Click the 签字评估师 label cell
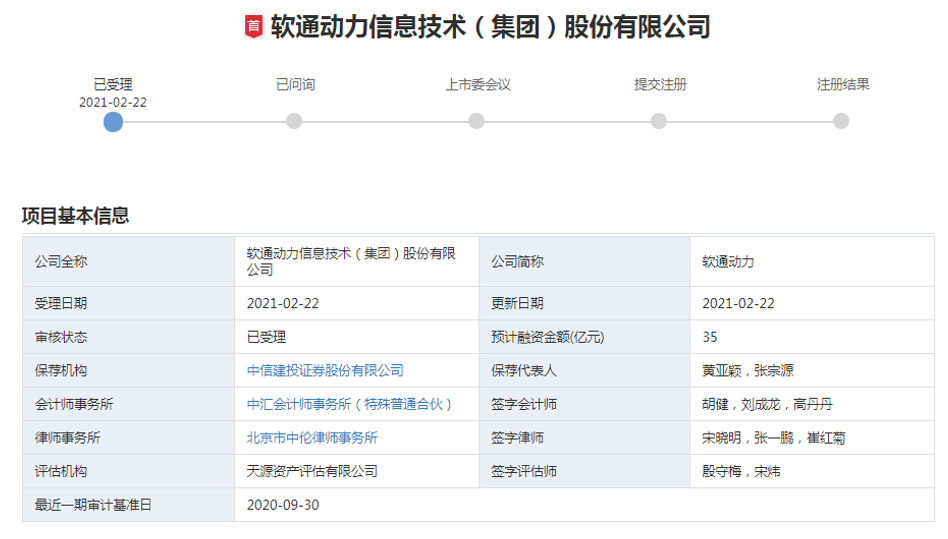The height and width of the screenshot is (539, 948). click(x=585, y=471)
